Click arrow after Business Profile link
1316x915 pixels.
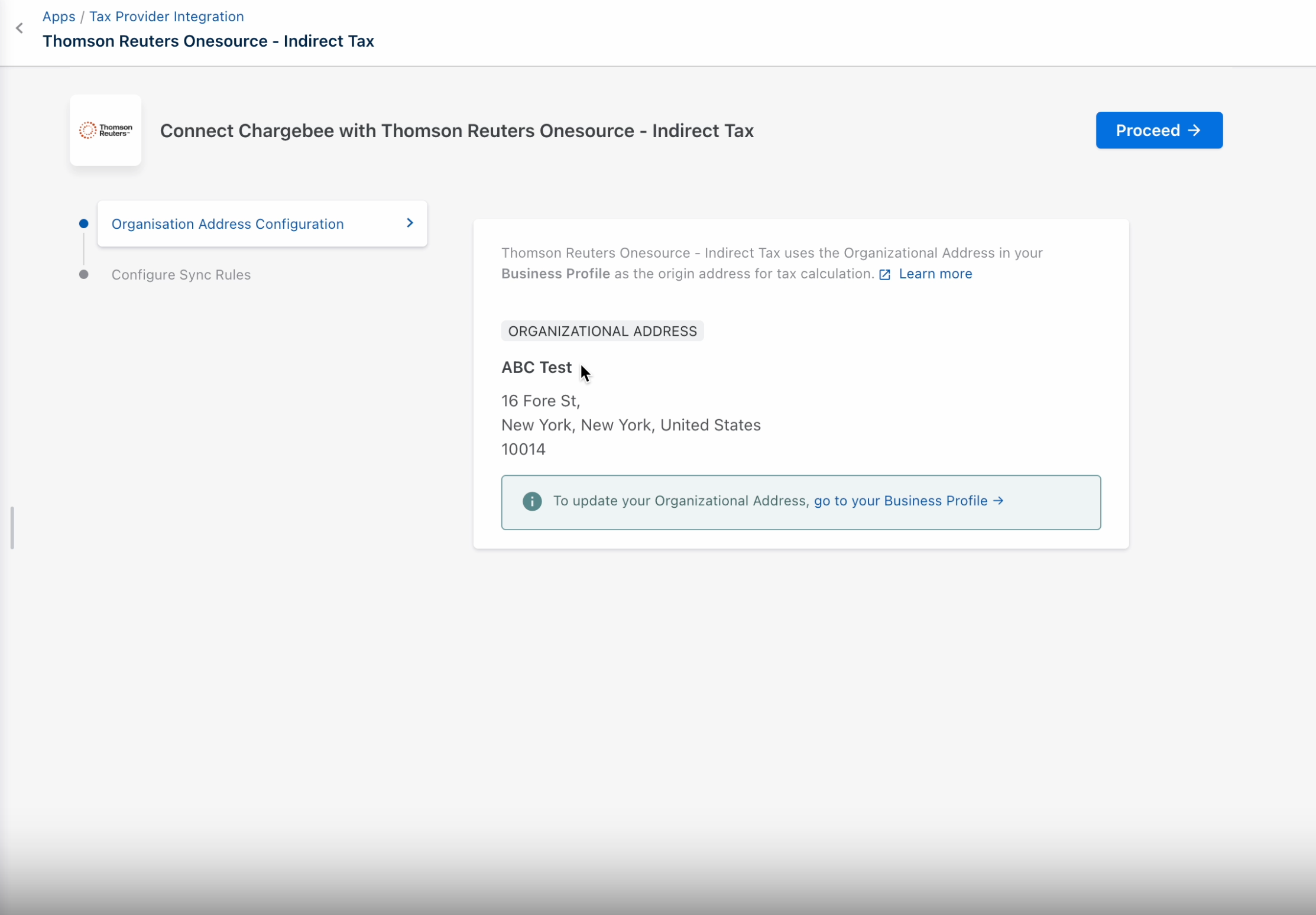[999, 501]
